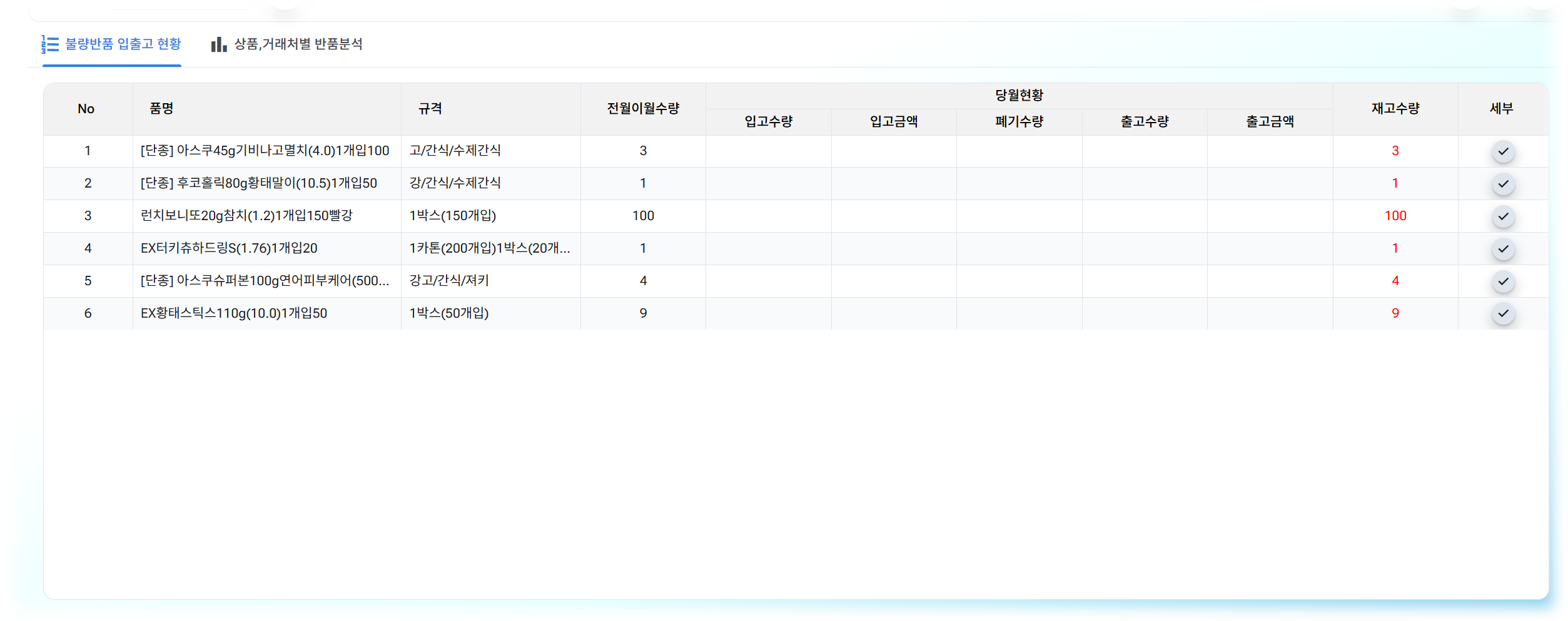Click the No column header
Screen dimensions: 1568x621
(x=86, y=109)
